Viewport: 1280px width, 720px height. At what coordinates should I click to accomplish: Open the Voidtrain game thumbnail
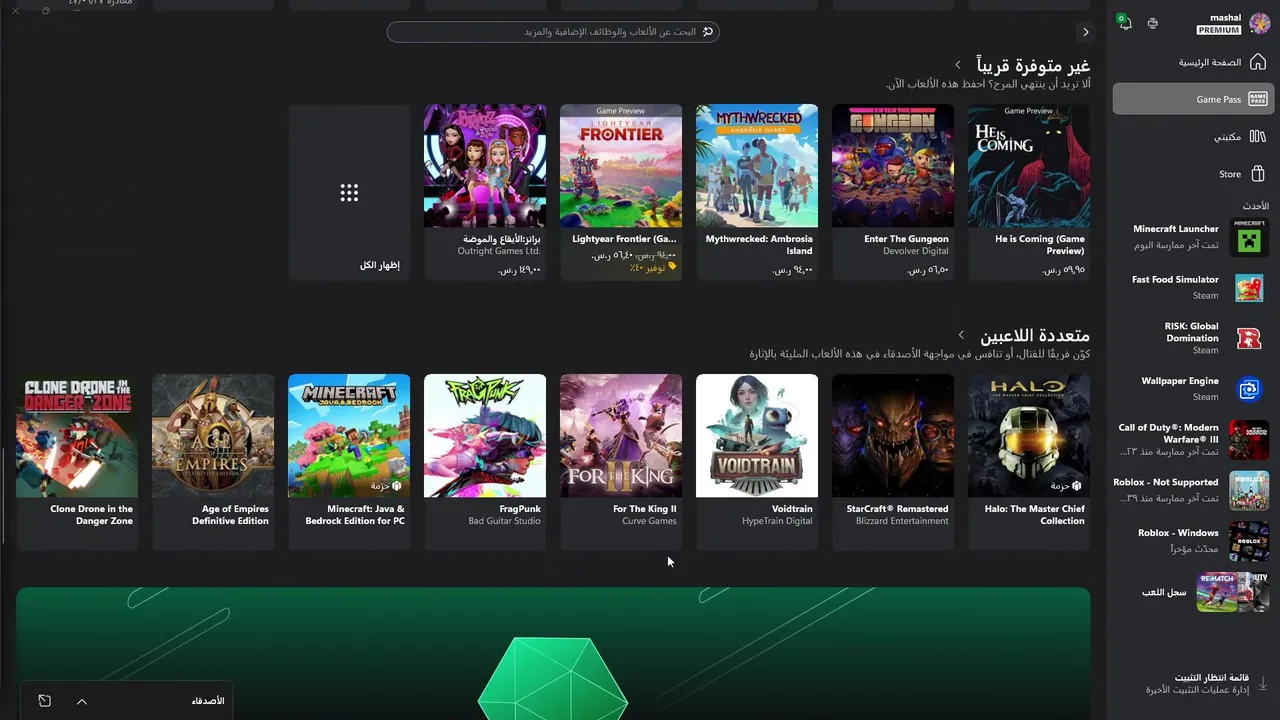click(x=757, y=436)
